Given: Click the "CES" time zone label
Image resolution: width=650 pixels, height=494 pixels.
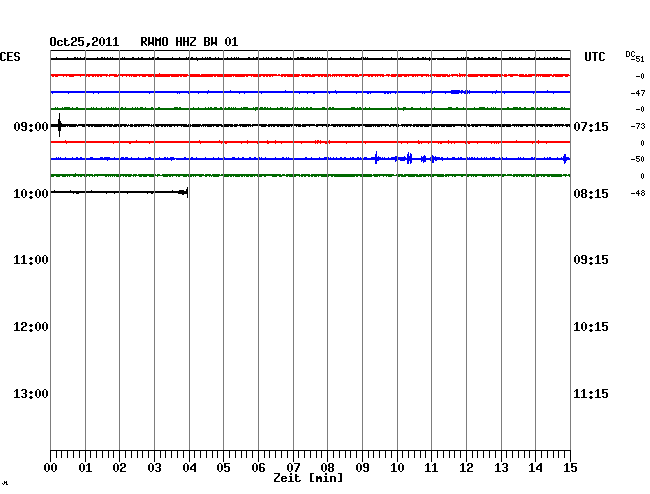Looking at the screenshot, I should (x=10, y=57).
